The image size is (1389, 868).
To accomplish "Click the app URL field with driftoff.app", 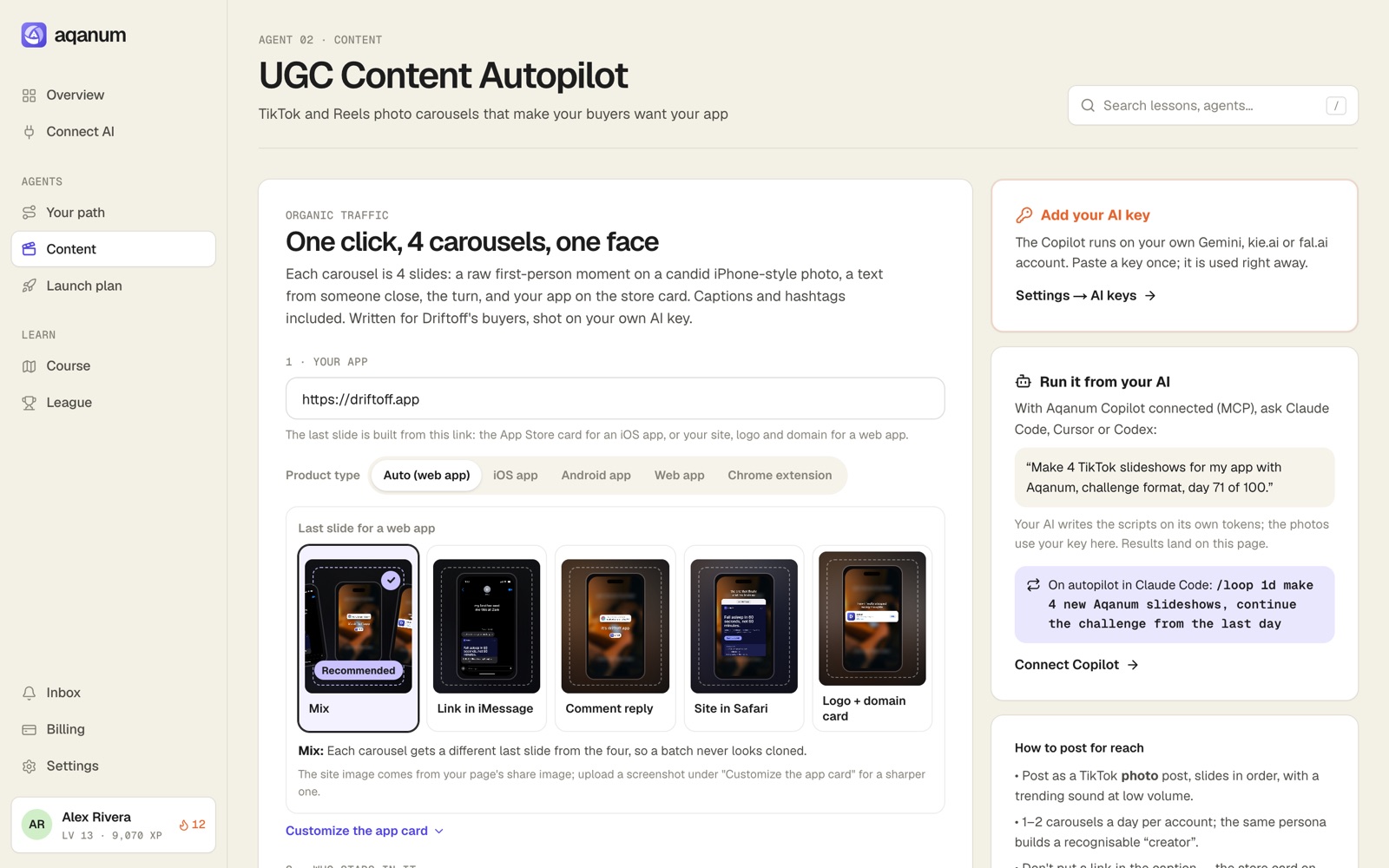I will tap(616, 399).
